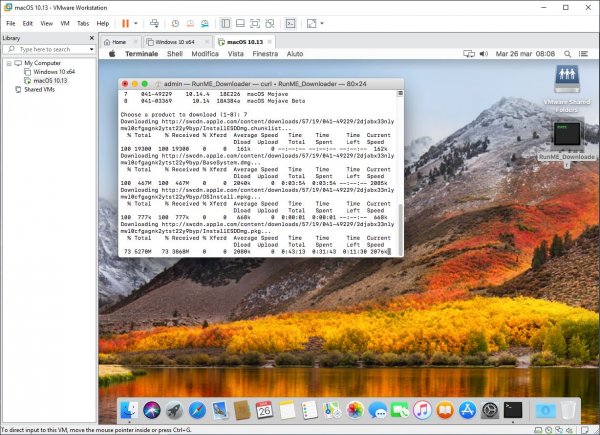Enter Unity mode
This screenshot has width=600, height=435.
click(270, 24)
